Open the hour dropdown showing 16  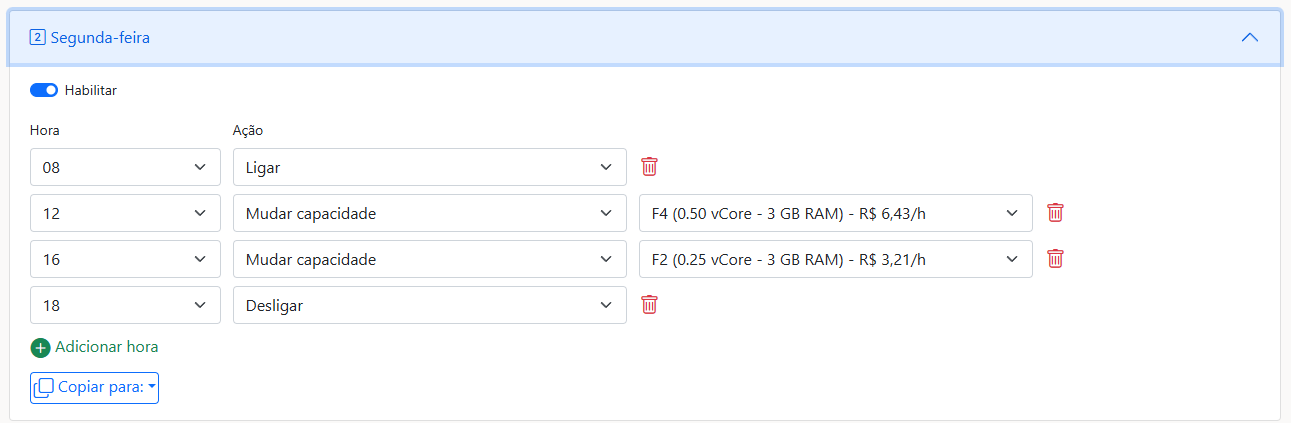click(125, 259)
